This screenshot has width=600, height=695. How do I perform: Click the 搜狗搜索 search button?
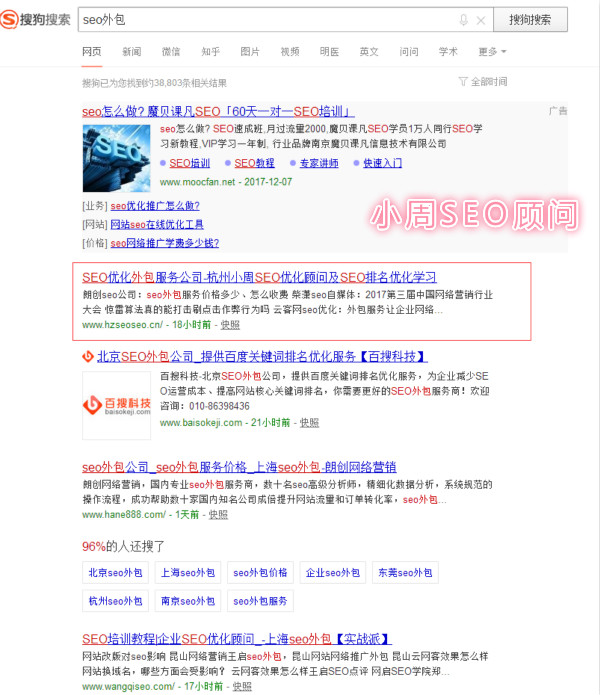click(530, 20)
